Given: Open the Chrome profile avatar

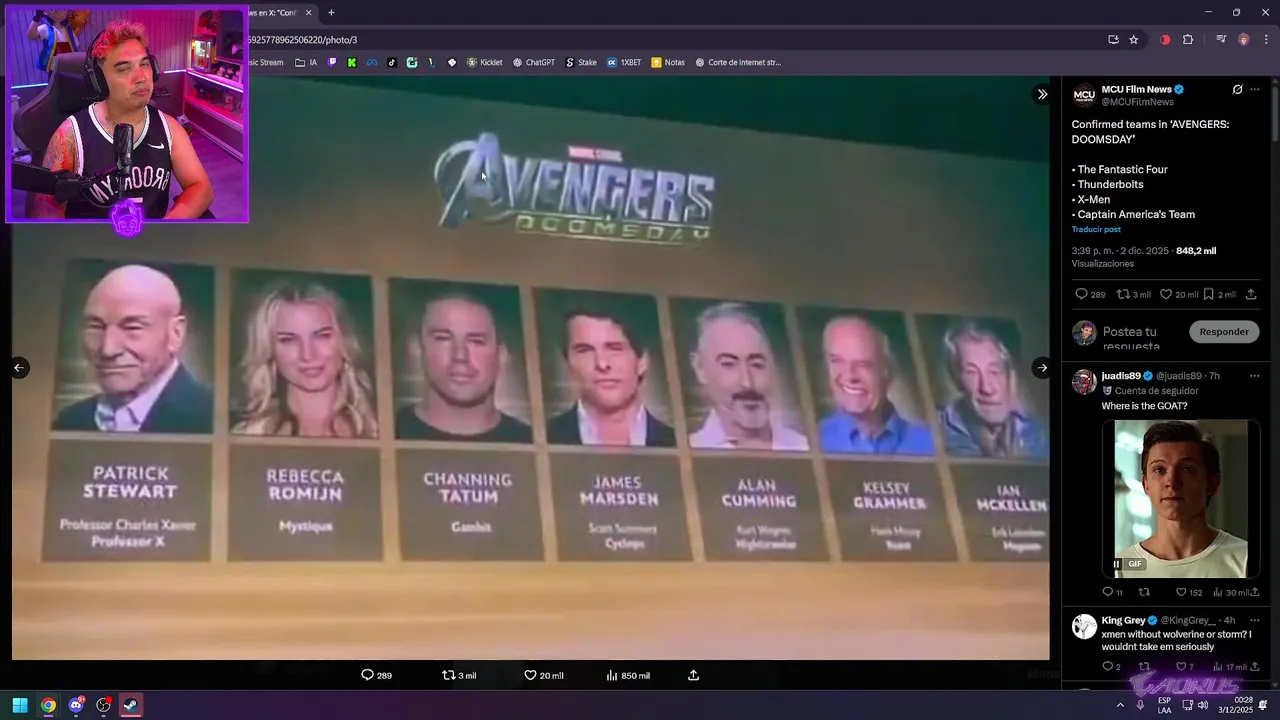Looking at the screenshot, I should pos(1244,40).
